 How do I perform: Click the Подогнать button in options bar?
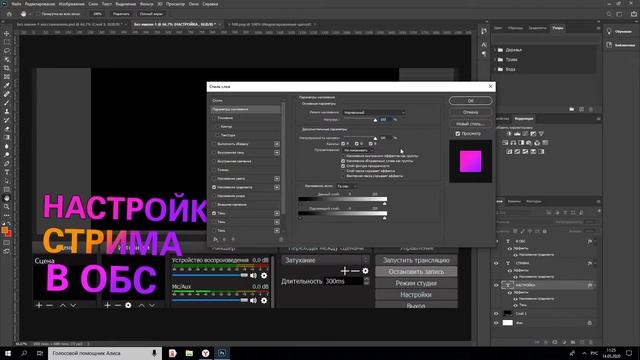[121, 14]
